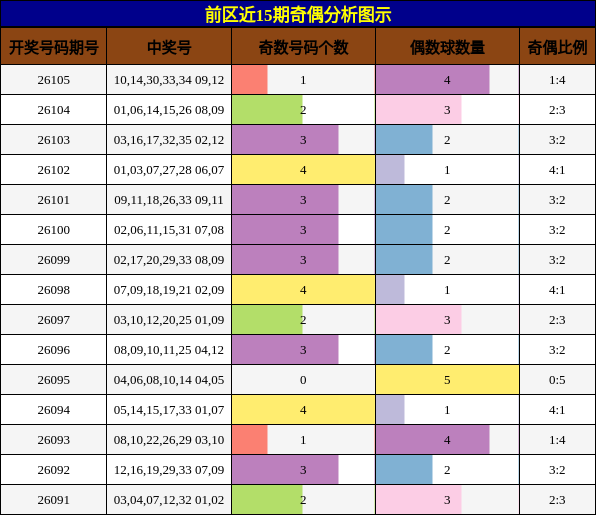Click the purple even-count bar for 26105
Viewport: 596px width, 515px height.
(433, 80)
